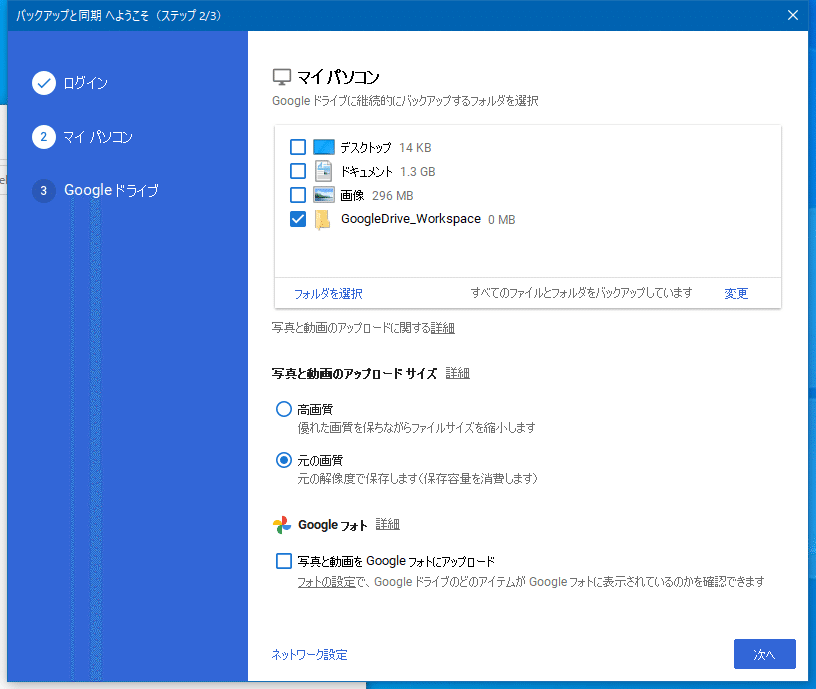
Task: Enable backup for the デスクトップ folder
Action: [x=297, y=146]
